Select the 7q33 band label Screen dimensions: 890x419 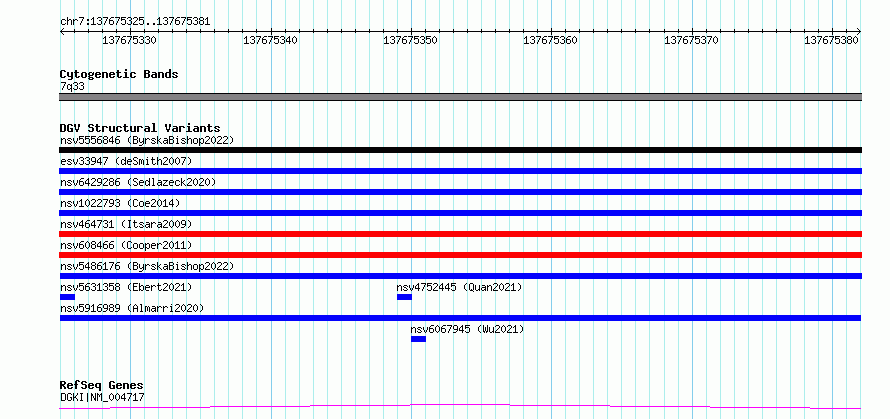[x=72, y=87]
